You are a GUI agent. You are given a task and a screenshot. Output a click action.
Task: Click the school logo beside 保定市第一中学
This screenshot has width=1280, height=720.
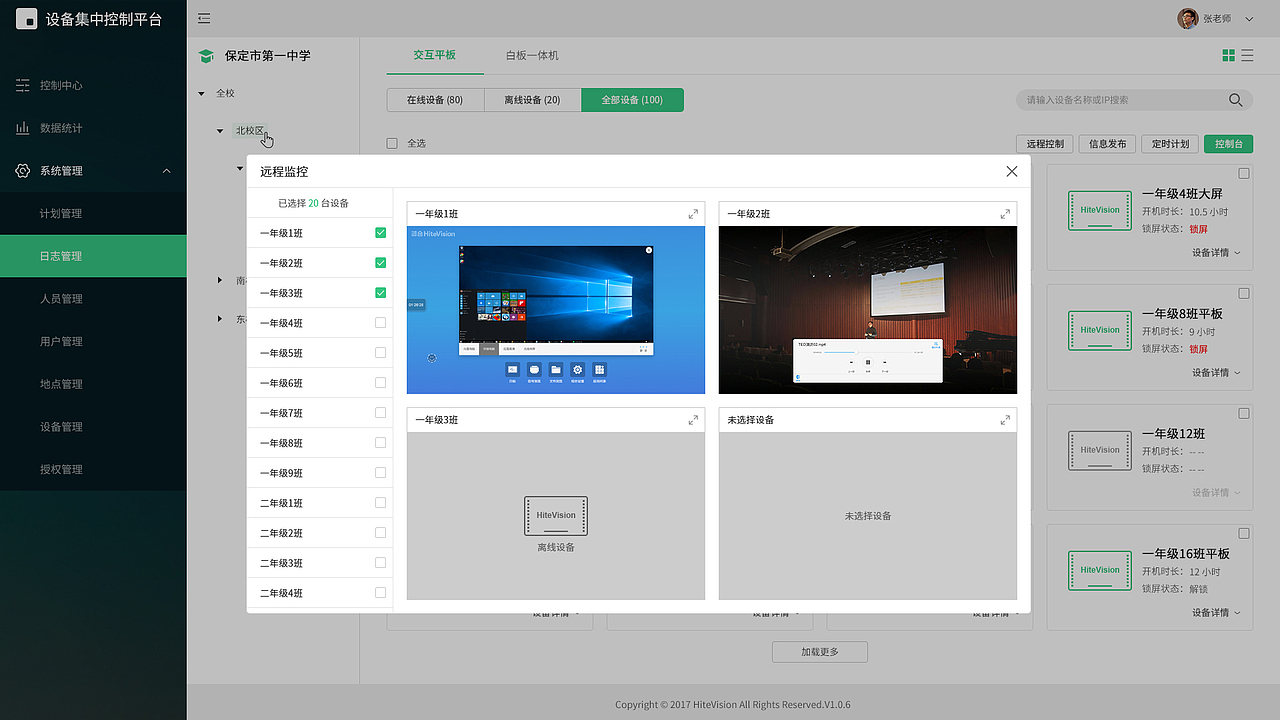click(206, 56)
